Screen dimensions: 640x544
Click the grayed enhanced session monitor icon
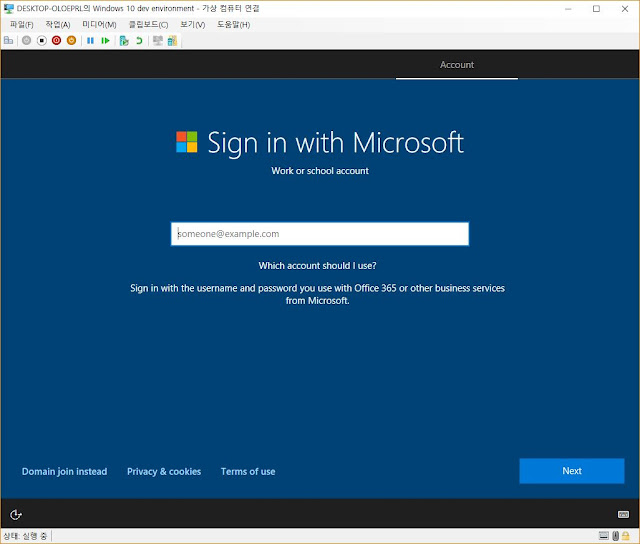pyautogui.click(x=158, y=40)
